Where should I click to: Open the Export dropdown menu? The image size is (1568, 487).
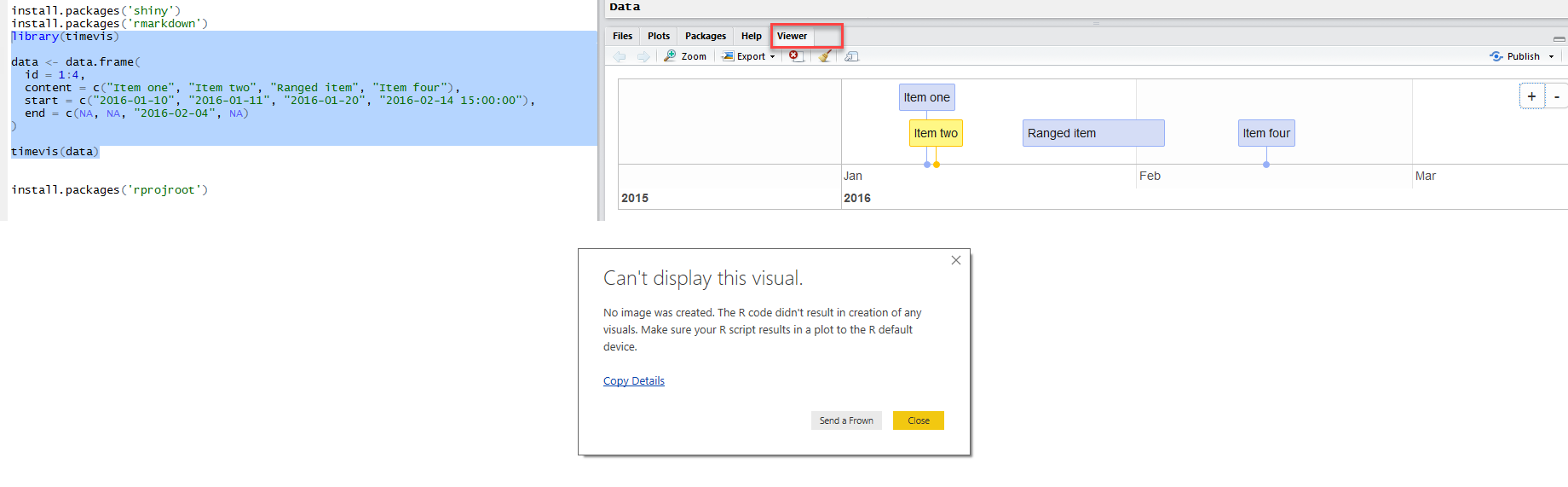tap(749, 56)
